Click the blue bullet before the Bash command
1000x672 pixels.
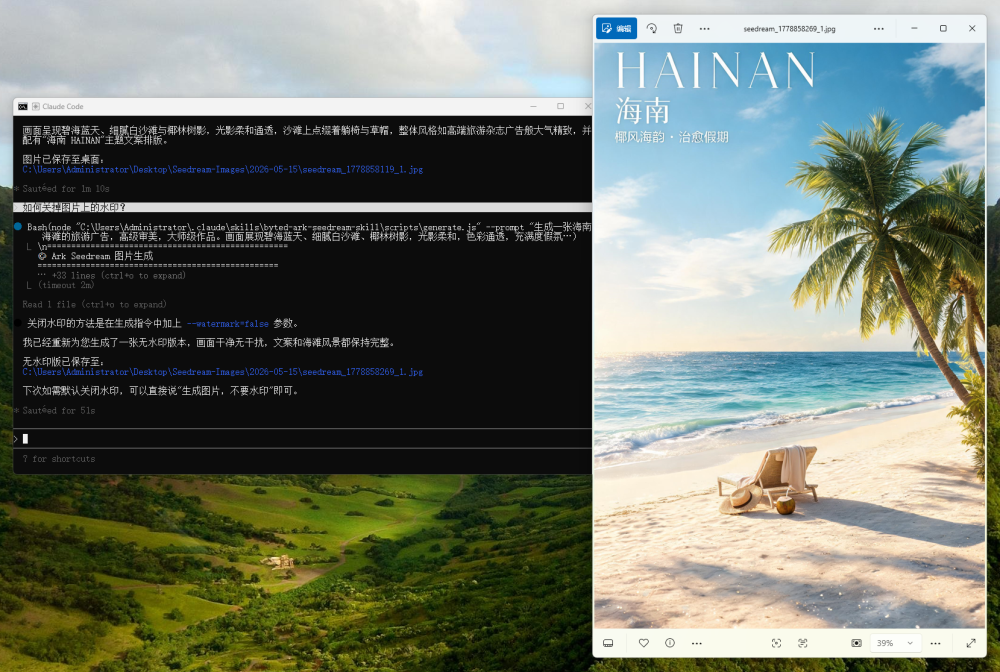click(18, 226)
